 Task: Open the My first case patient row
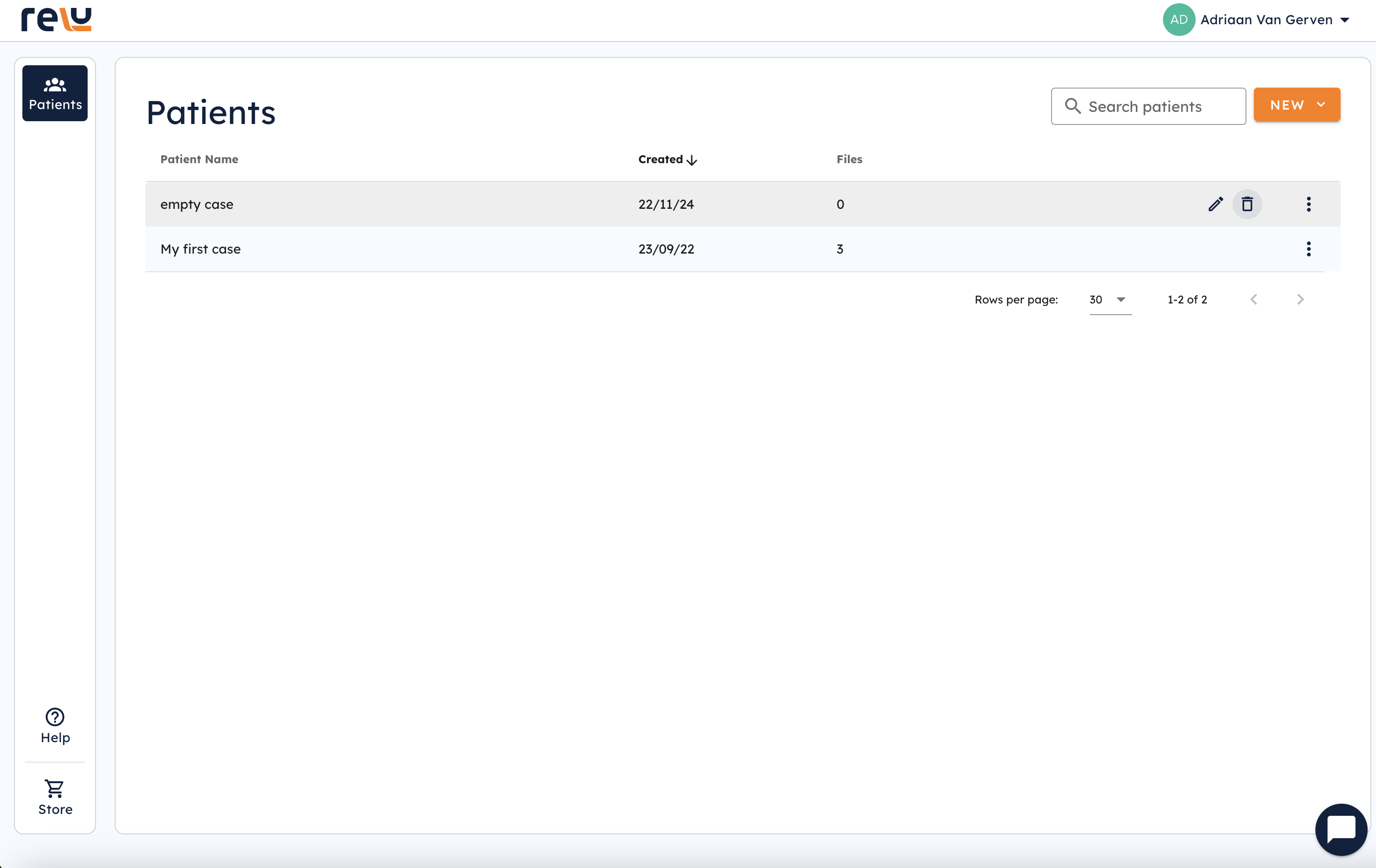[x=200, y=249]
